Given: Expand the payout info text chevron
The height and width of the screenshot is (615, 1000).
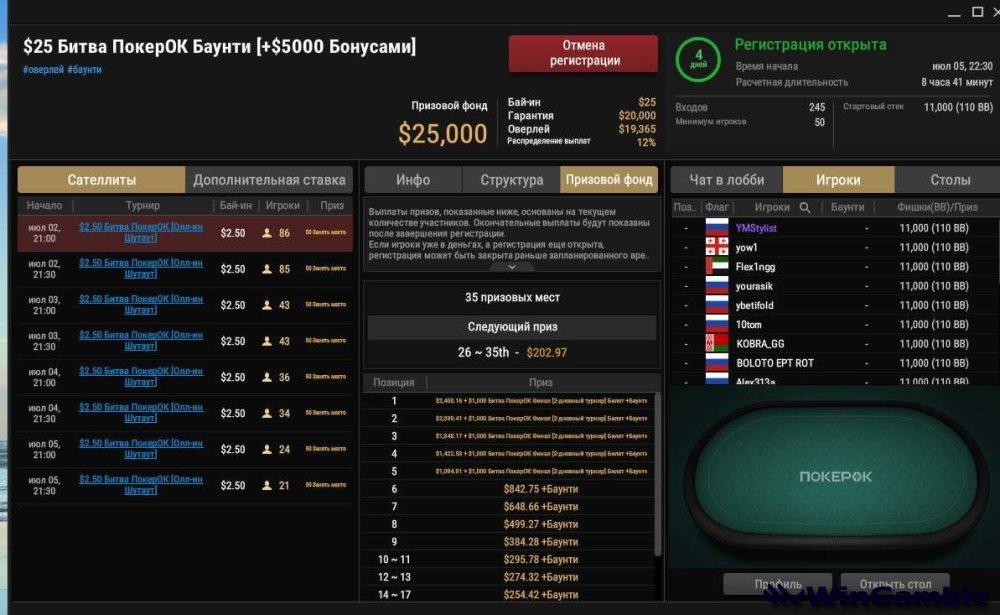Looking at the screenshot, I should point(511,267).
